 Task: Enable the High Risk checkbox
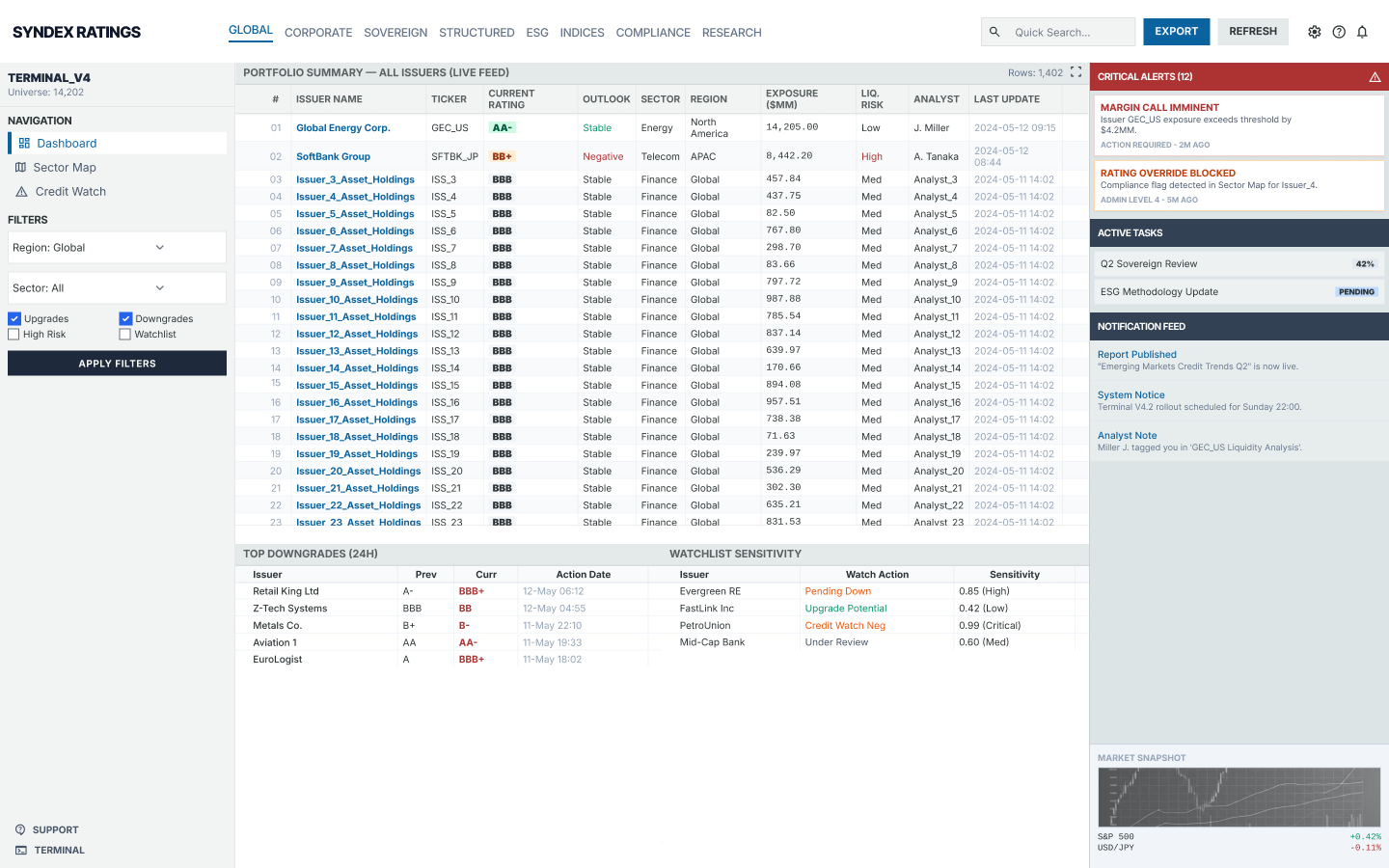[14, 335]
